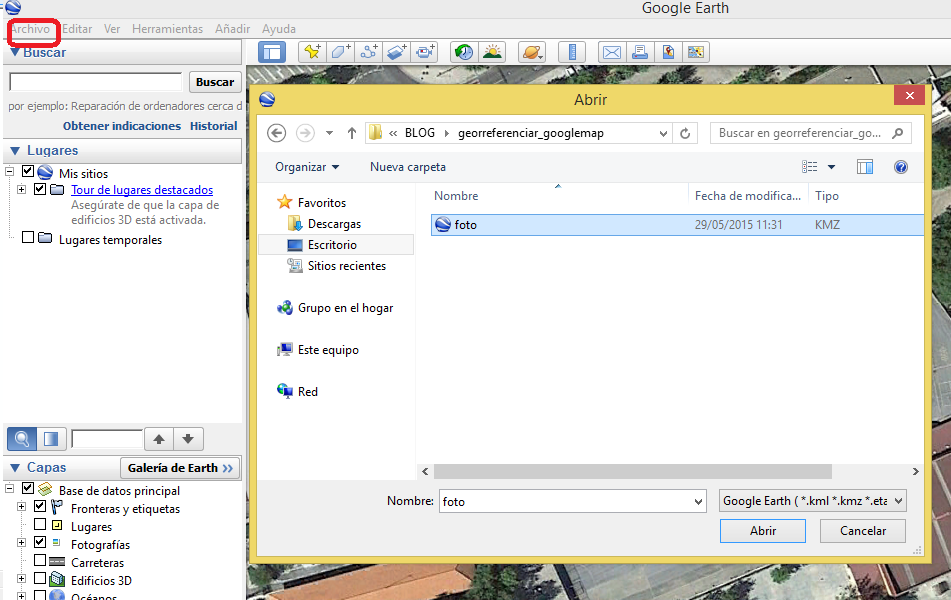Check the Carreteras layer
Screen dimensions: 951x600
(40, 562)
